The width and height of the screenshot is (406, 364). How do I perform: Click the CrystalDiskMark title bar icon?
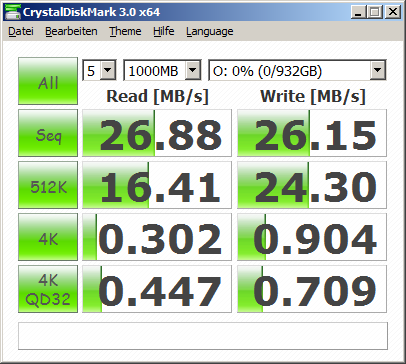[13, 12]
